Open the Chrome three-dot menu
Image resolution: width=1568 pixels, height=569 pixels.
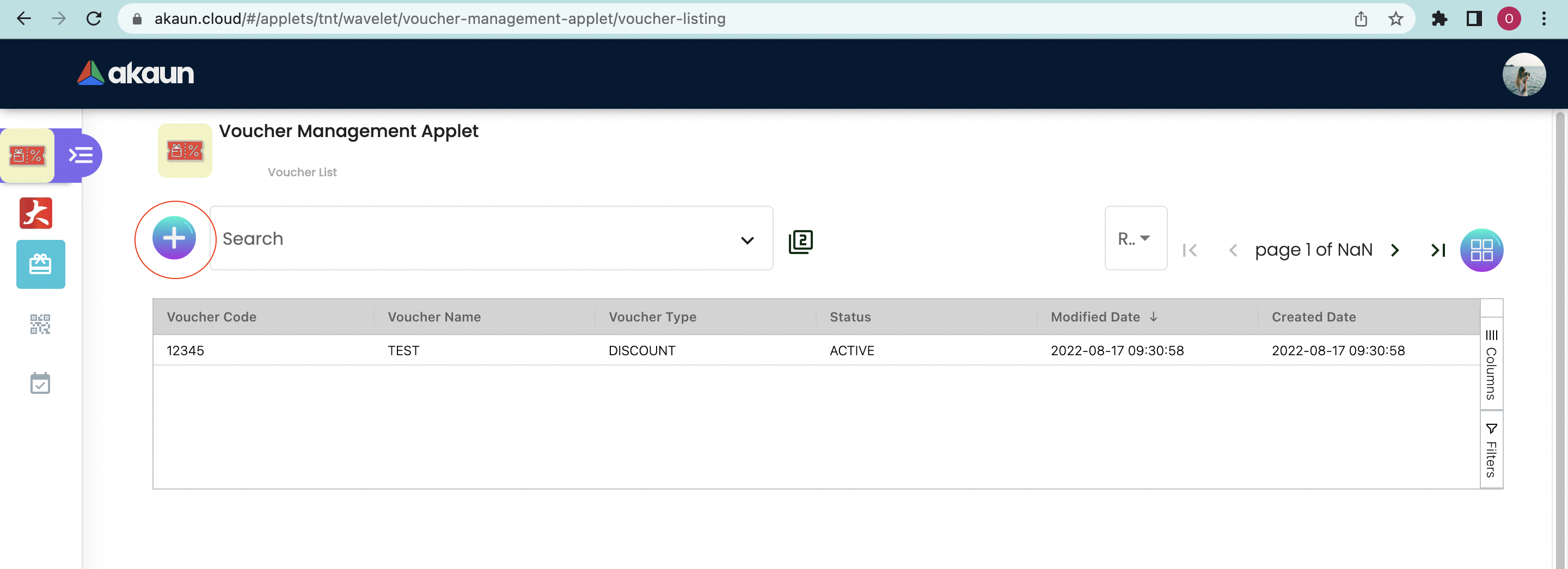[x=1543, y=19]
